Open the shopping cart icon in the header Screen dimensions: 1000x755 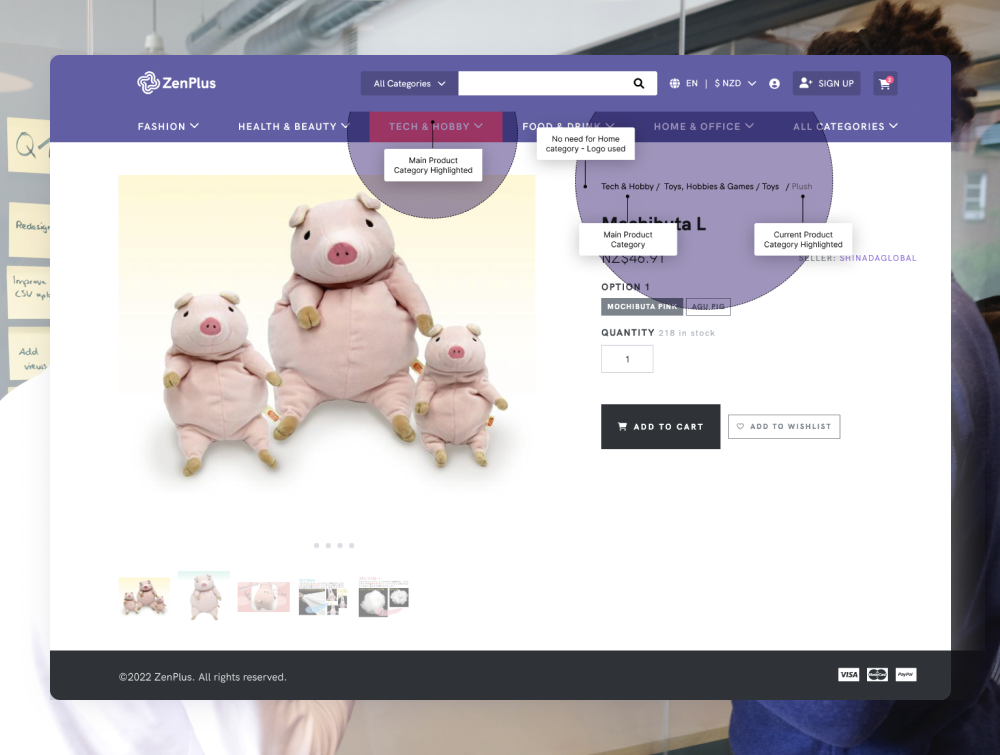click(884, 84)
